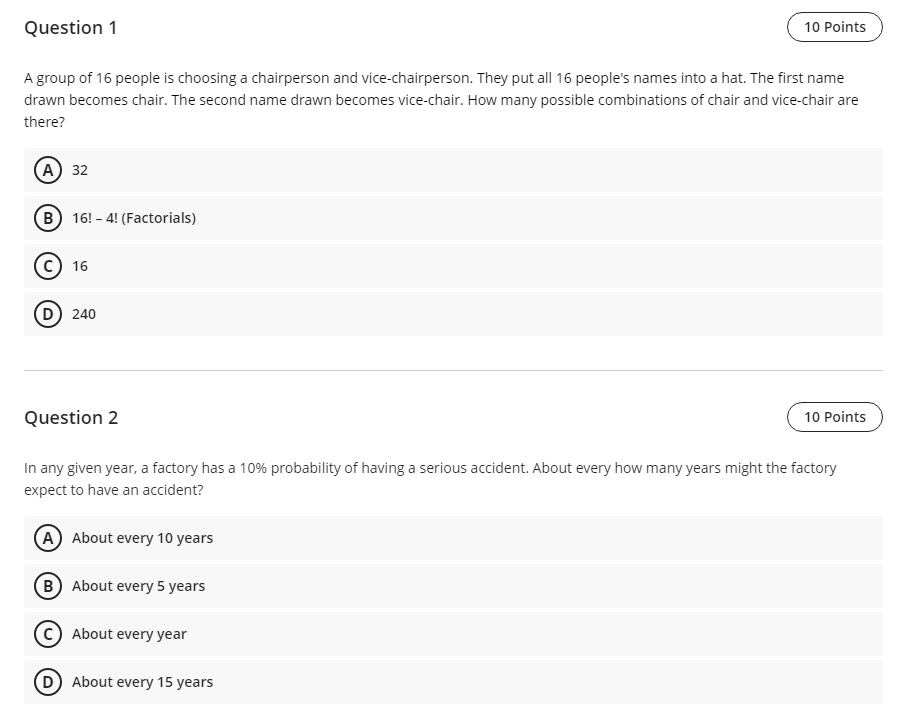898x717 pixels.
Task: Click circled letter C icon in Question 2
Action: [x=47, y=634]
